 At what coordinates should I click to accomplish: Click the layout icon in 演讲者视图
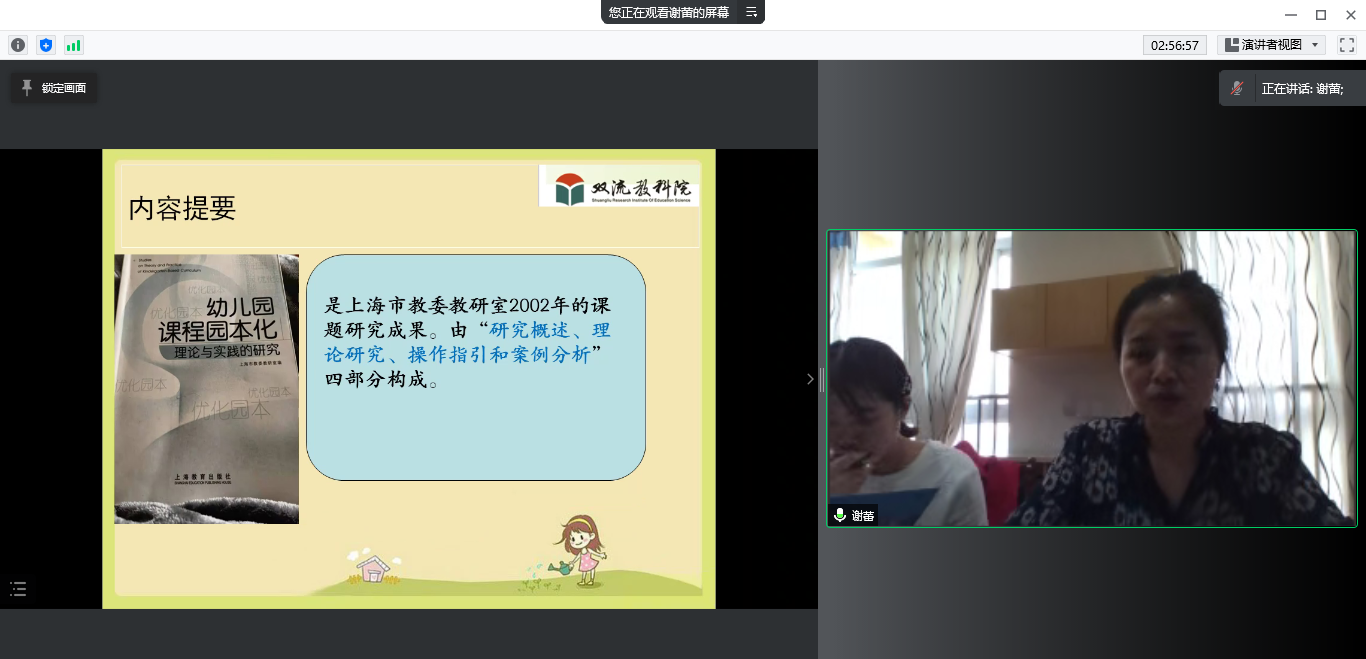click(x=1230, y=45)
